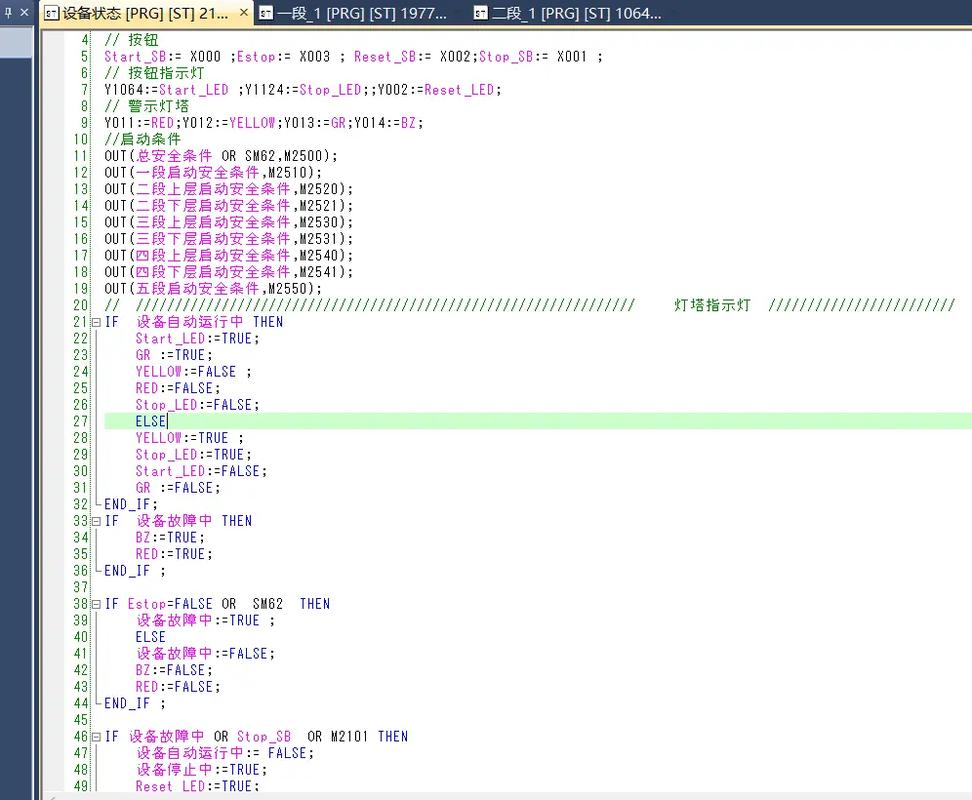The height and width of the screenshot is (800, 972).
Task: Click M2101 on line 46
Action: [x=350, y=736]
